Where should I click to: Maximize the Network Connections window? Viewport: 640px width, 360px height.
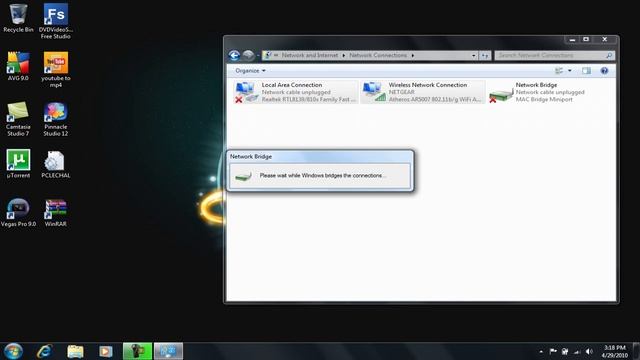[x=586, y=40]
